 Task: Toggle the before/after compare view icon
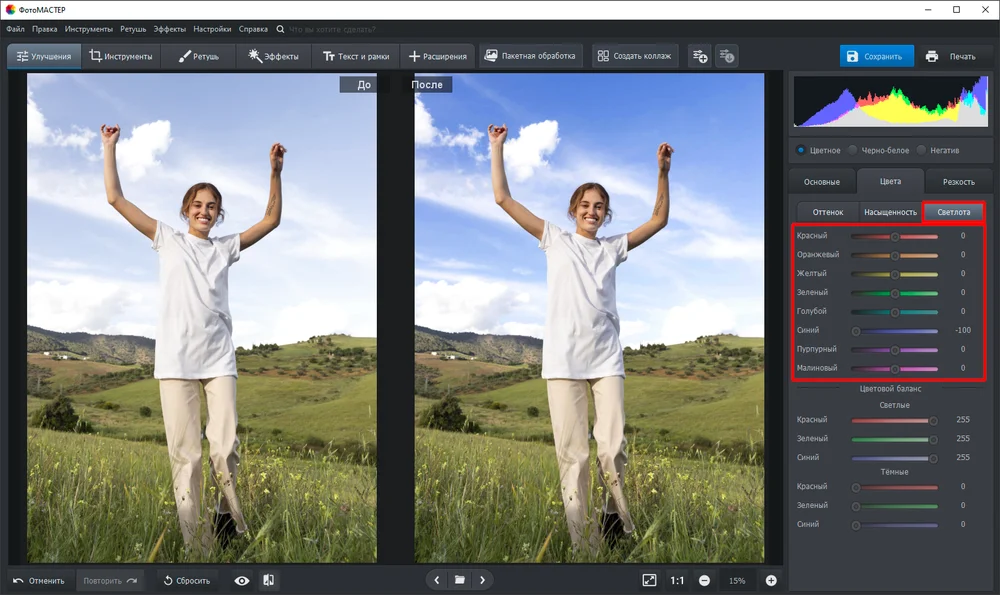pyautogui.click(x=268, y=580)
